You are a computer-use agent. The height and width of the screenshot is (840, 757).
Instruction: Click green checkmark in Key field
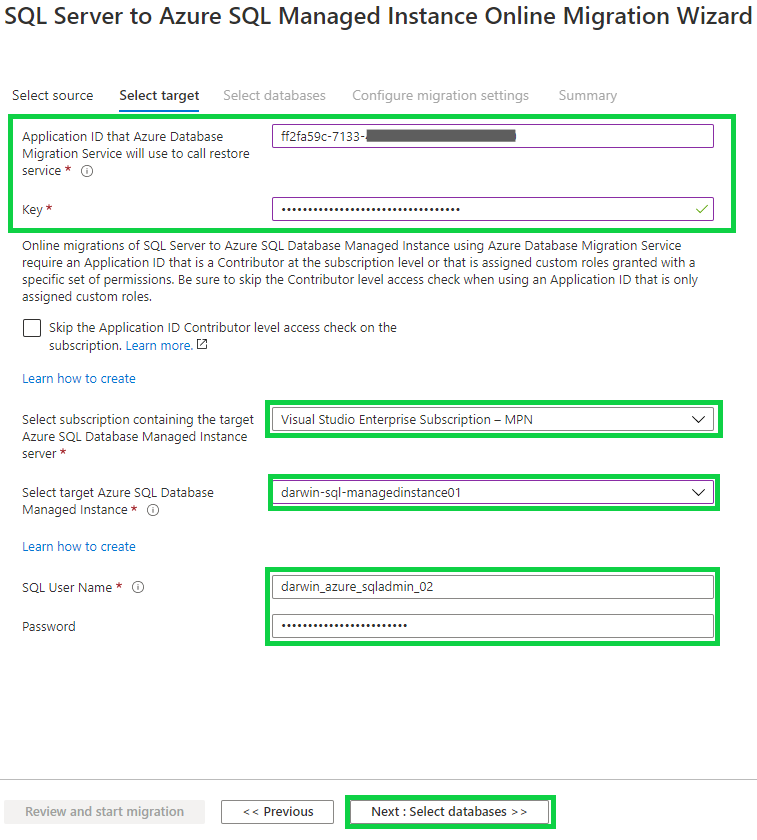point(701,209)
